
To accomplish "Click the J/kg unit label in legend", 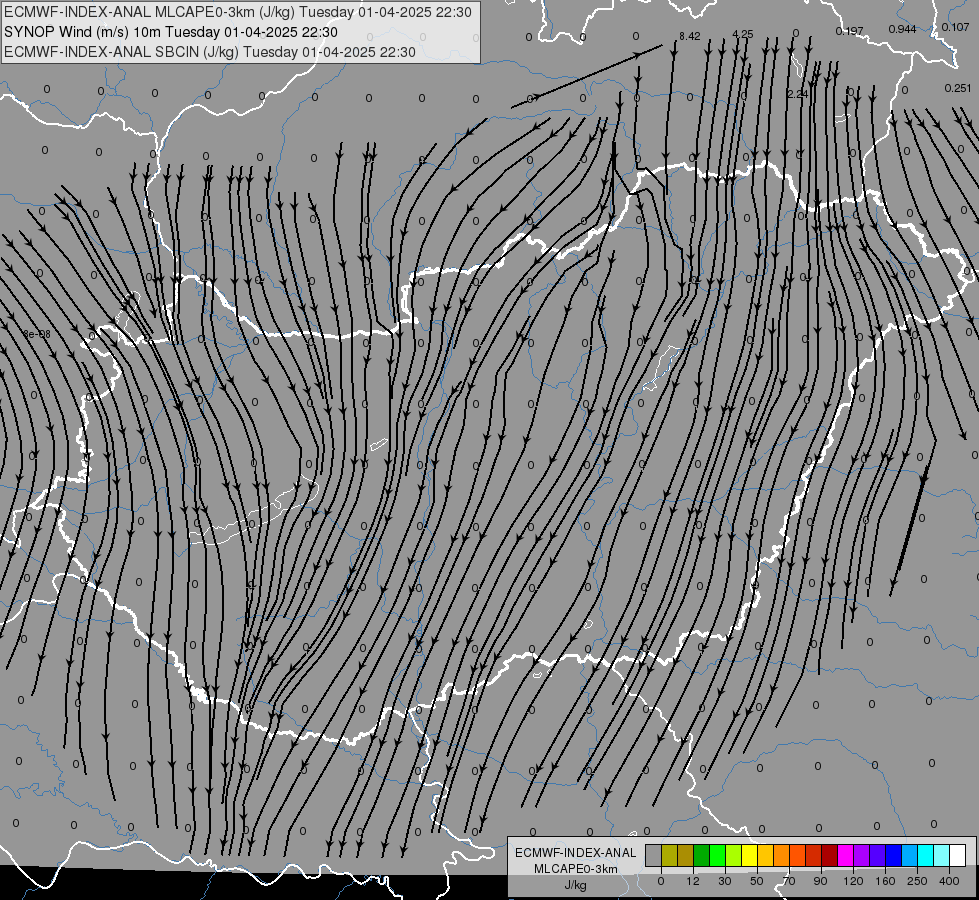I will click(x=576, y=885).
